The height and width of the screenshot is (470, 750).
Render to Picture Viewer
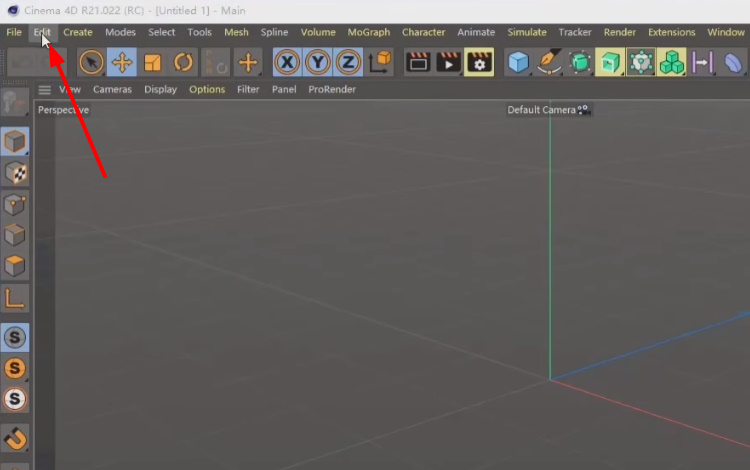(449, 62)
